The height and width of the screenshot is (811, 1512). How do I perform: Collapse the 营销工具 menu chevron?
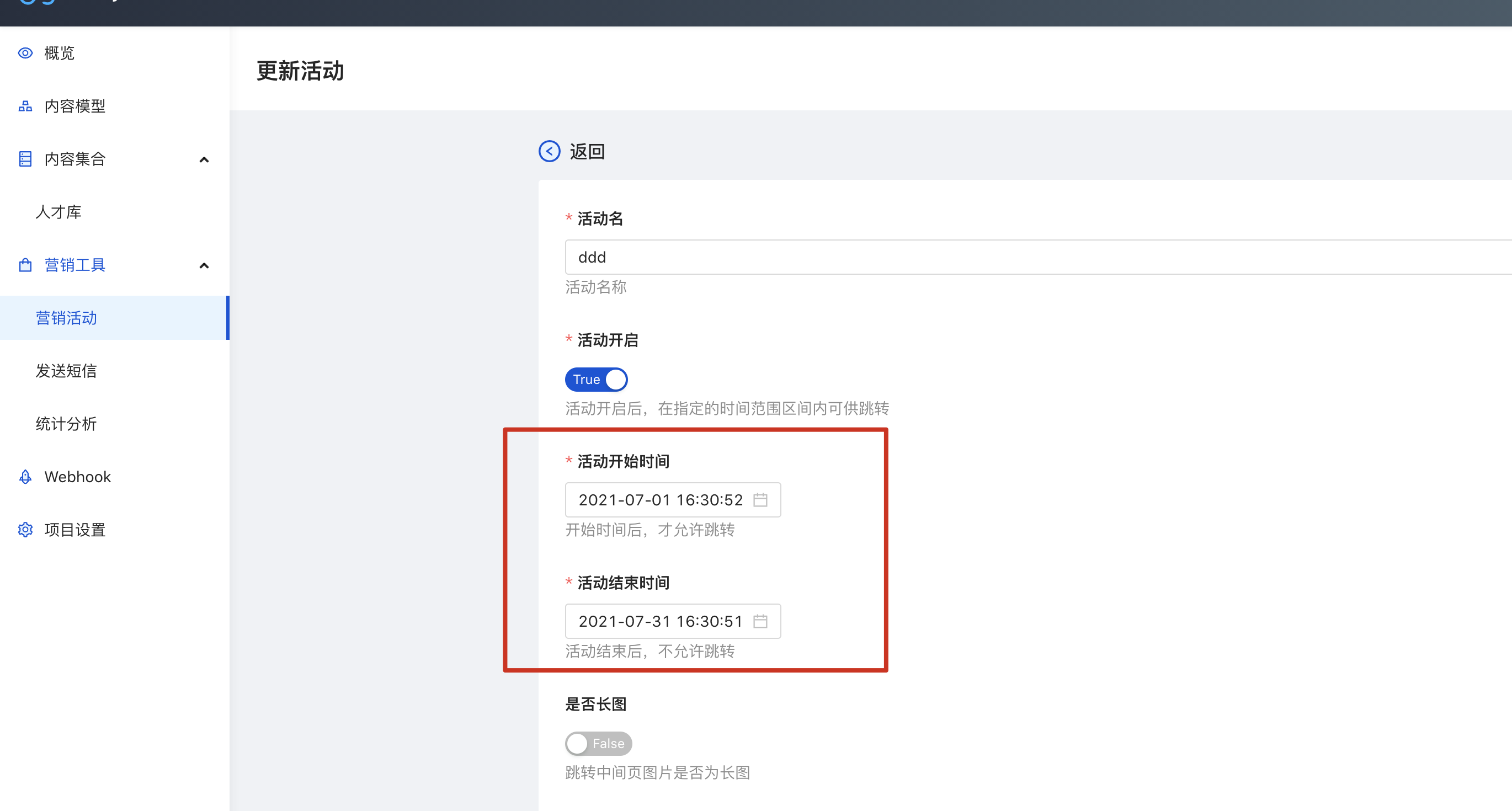coord(204,266)
